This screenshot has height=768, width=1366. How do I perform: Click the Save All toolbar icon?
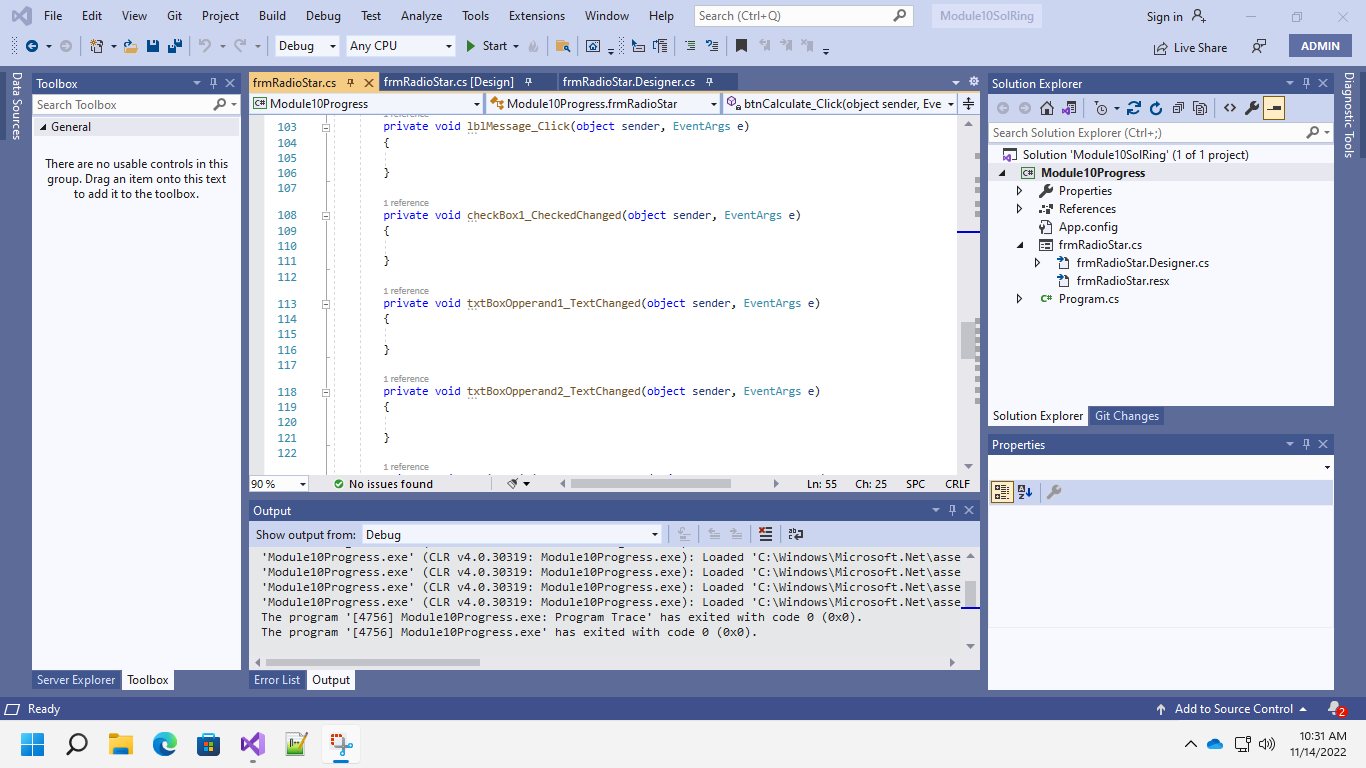click(x=174, y=46)
